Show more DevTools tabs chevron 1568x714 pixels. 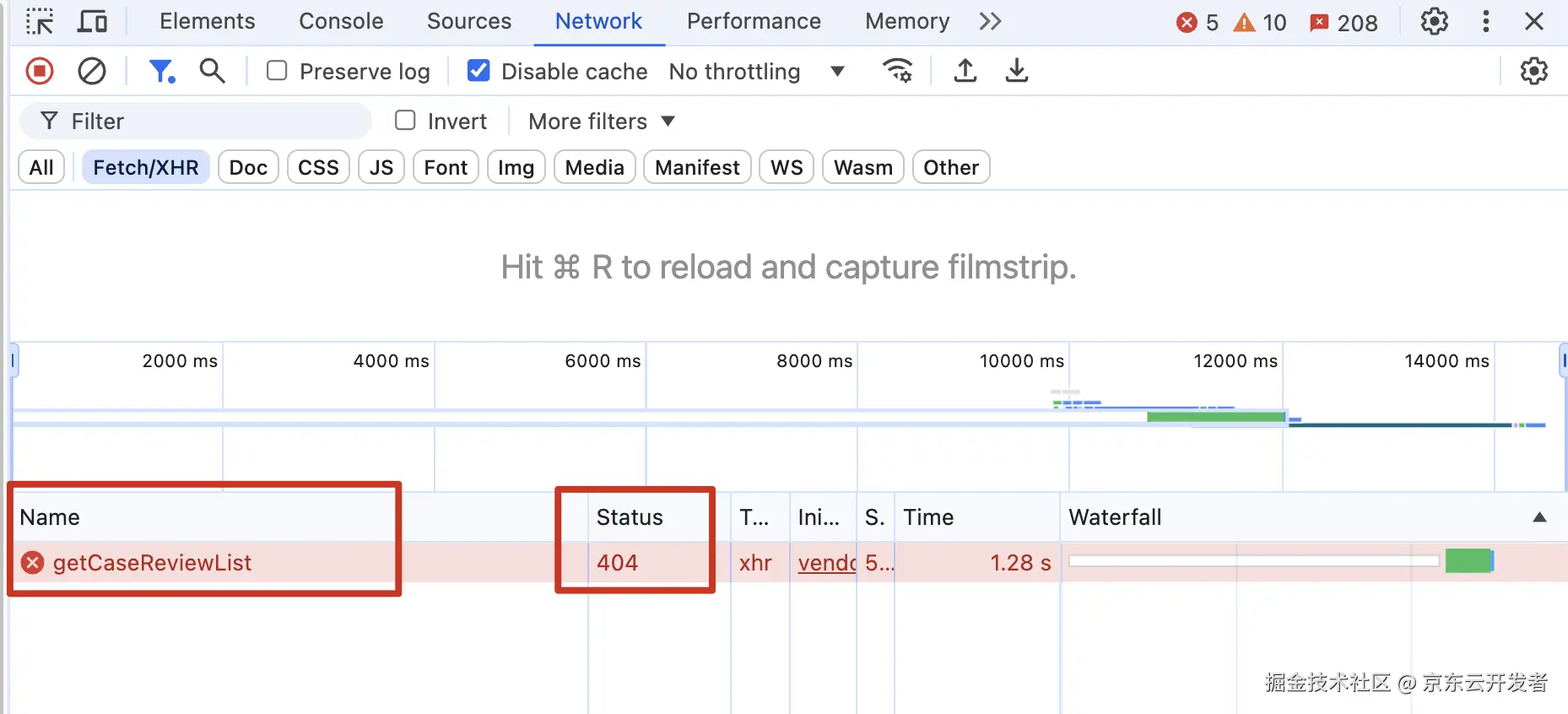pos(990,21)
